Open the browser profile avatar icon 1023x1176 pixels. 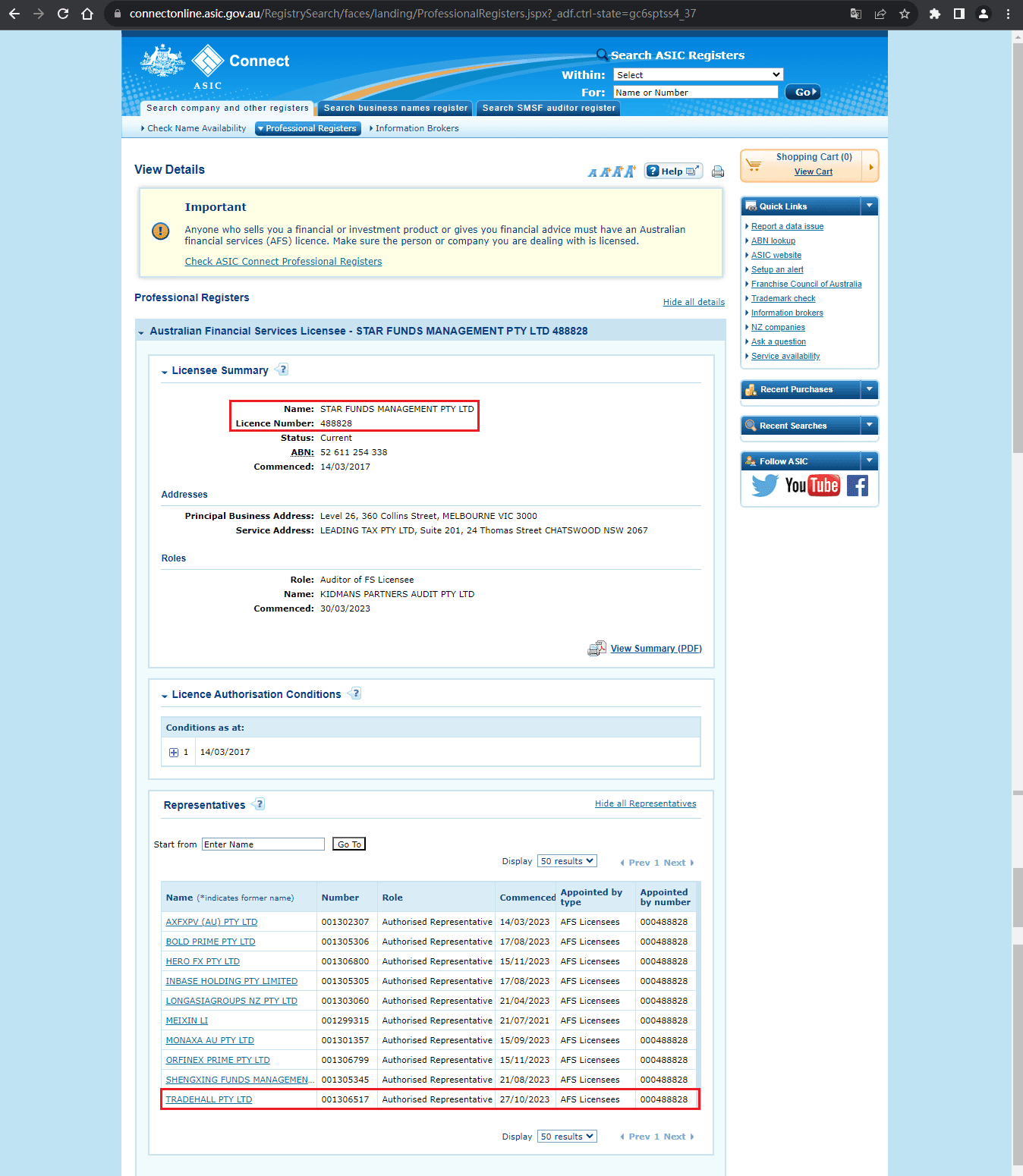pos(984,14)
